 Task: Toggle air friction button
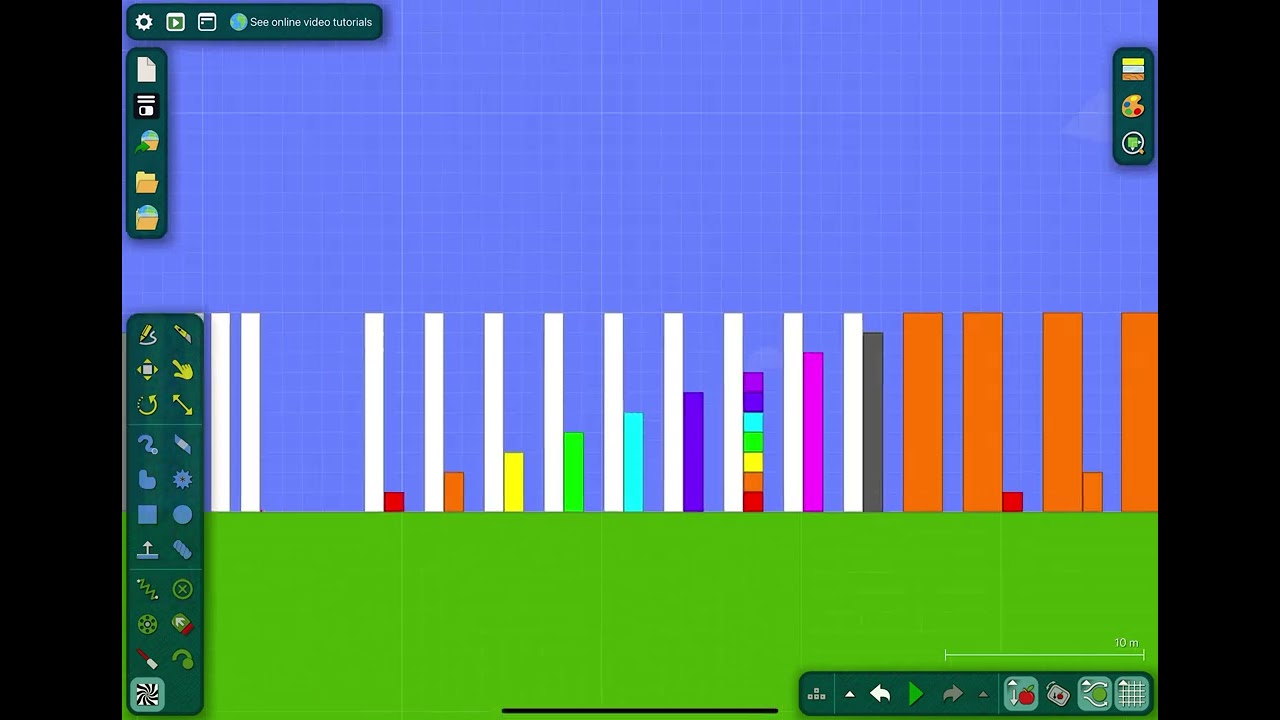(1095, 693)
